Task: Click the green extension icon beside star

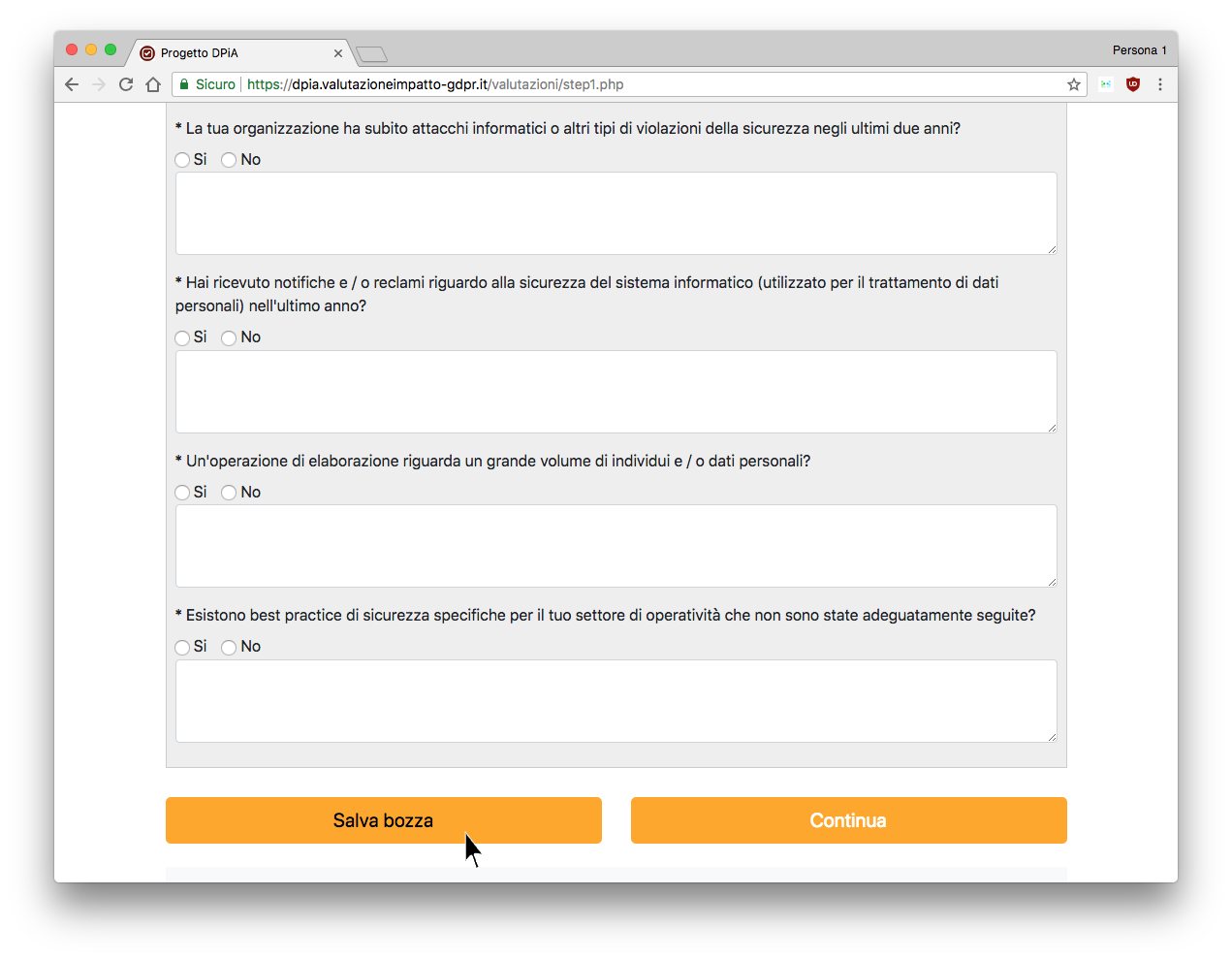Action: pos(1106,84)
